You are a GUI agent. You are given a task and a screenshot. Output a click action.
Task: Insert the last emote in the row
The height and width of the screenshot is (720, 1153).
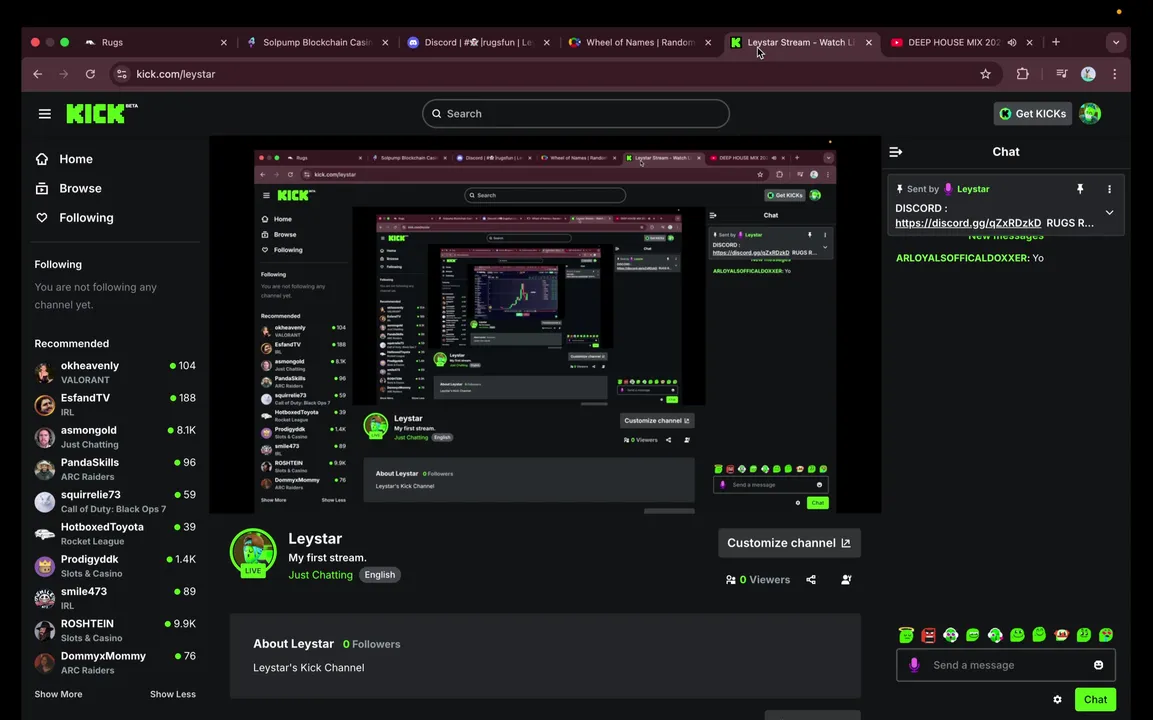pyautogui.click(x=1105, y=635)
